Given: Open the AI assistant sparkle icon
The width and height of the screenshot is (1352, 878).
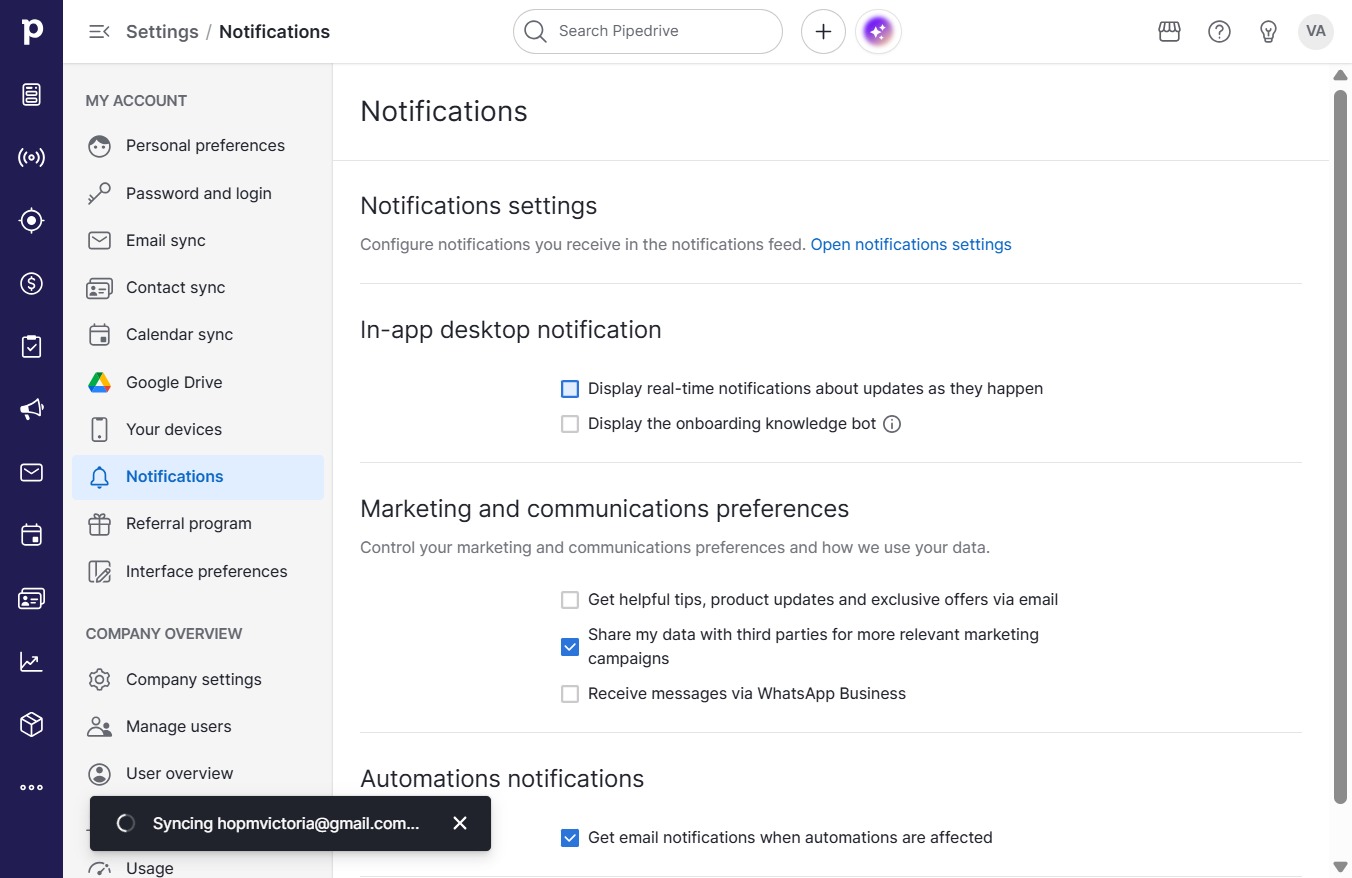Looking at the screenshot, I should point(878,32).
